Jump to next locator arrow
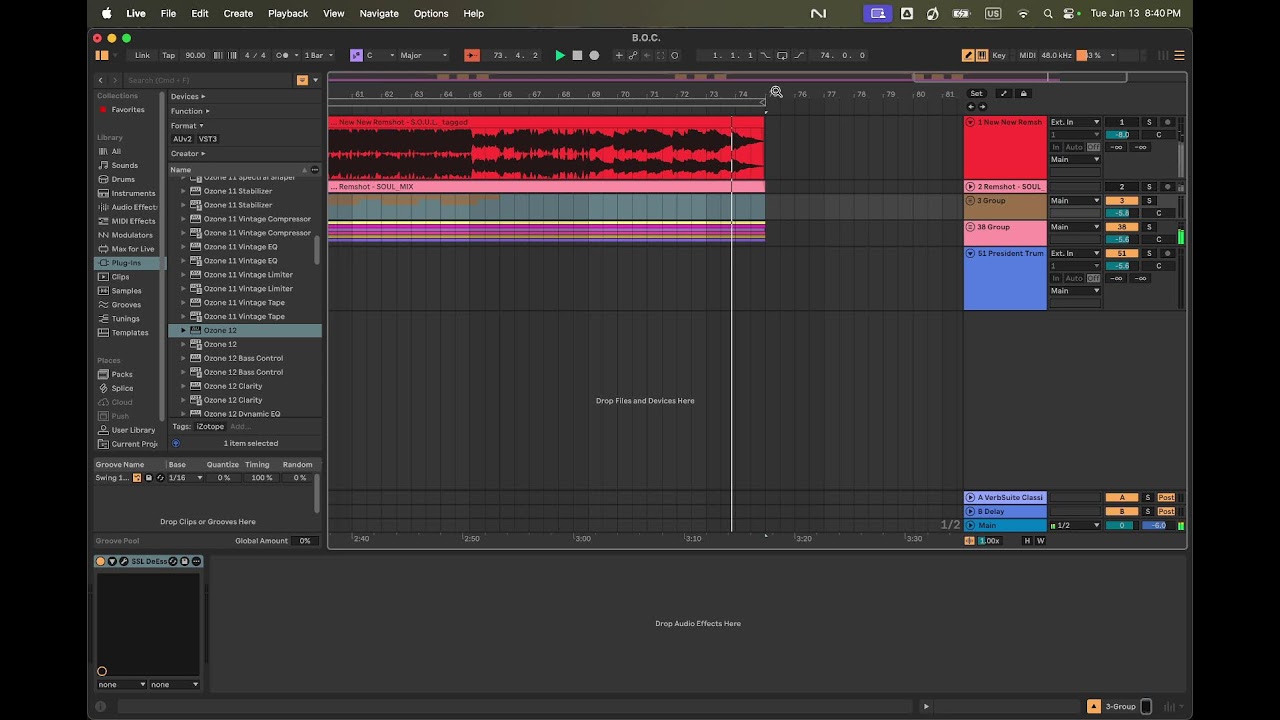The width and height of the screenshot is (1280, 720). pyautogui.click(x=982, y=106)
